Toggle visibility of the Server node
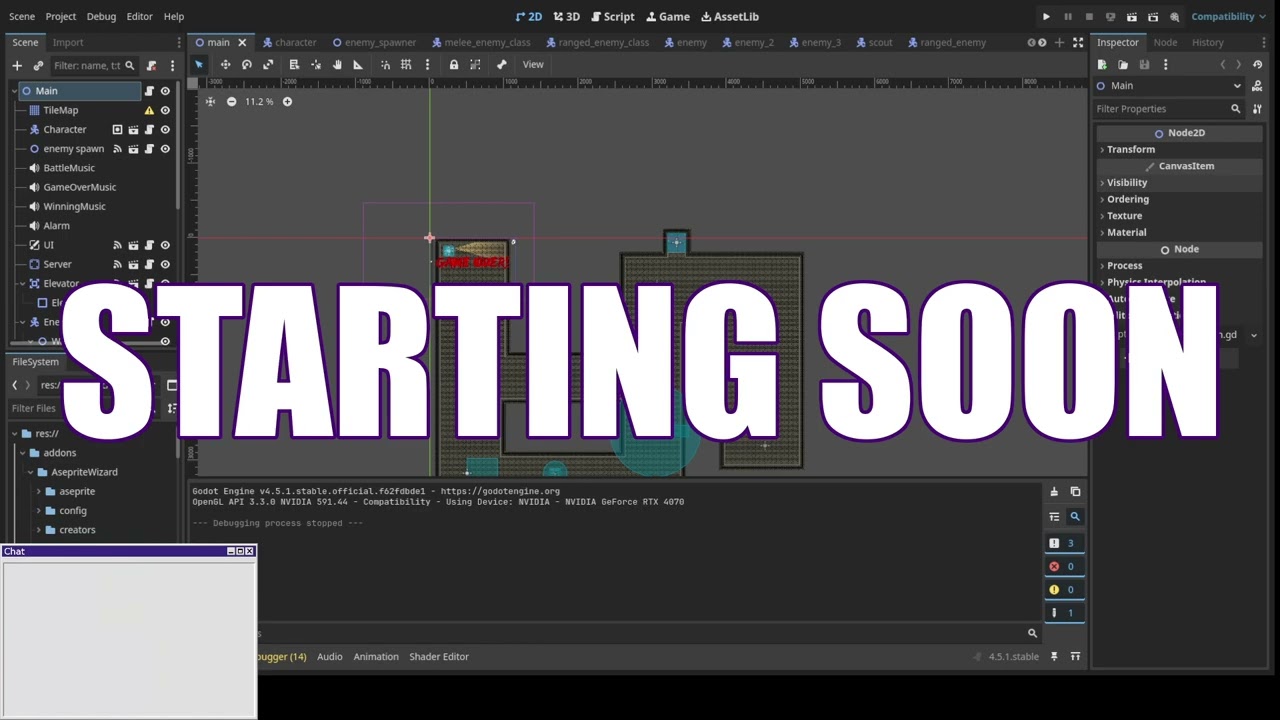Viewport: 1280px width, 720px height. coord(165,264)
